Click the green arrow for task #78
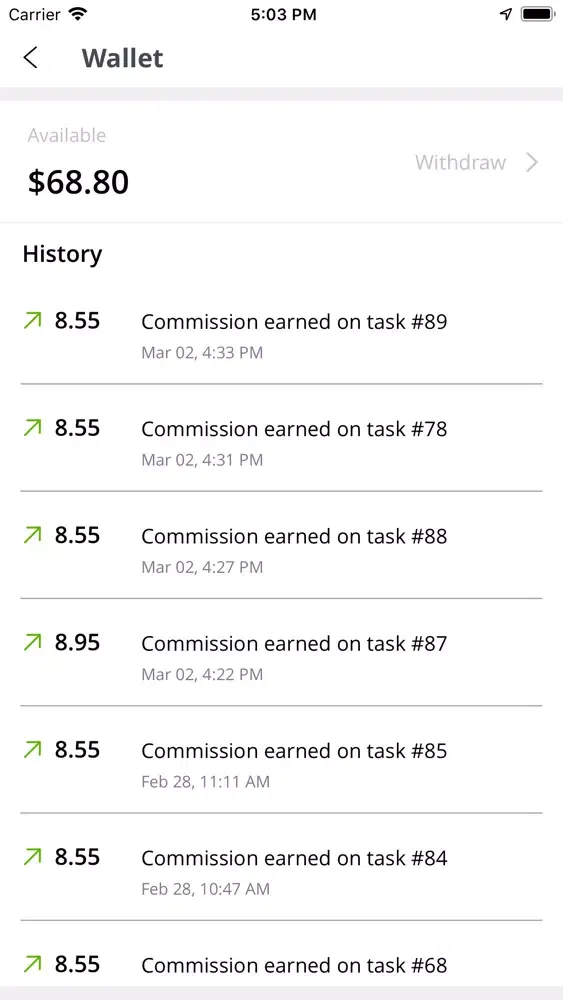 [32, 427]
